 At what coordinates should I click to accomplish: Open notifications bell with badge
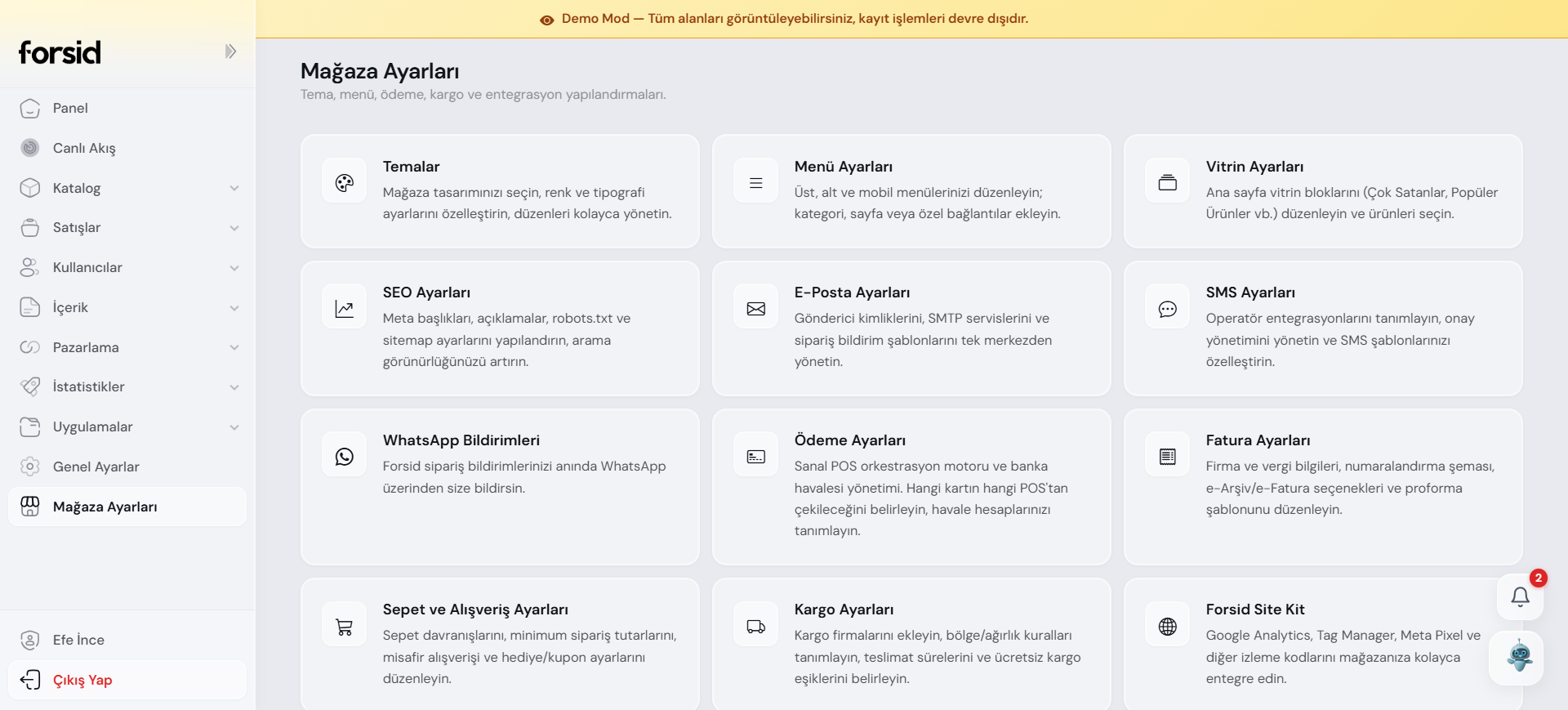1520,596
